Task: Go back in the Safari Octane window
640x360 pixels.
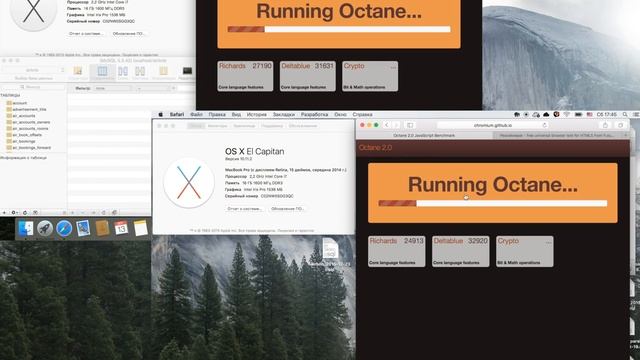Action: tap(386, 125)
